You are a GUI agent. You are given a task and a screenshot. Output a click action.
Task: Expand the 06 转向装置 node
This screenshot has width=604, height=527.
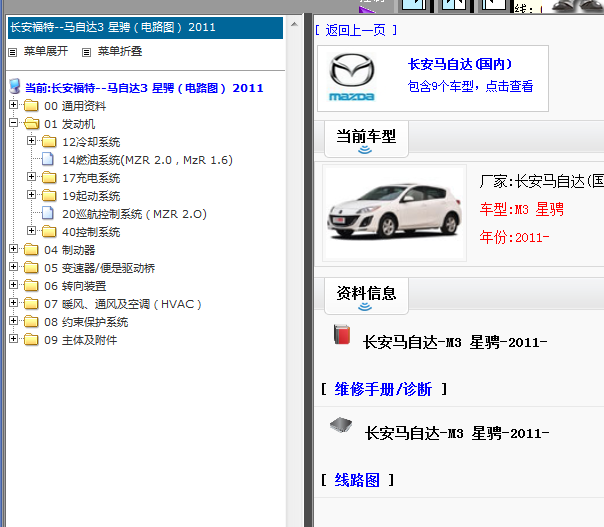[13, 285]
